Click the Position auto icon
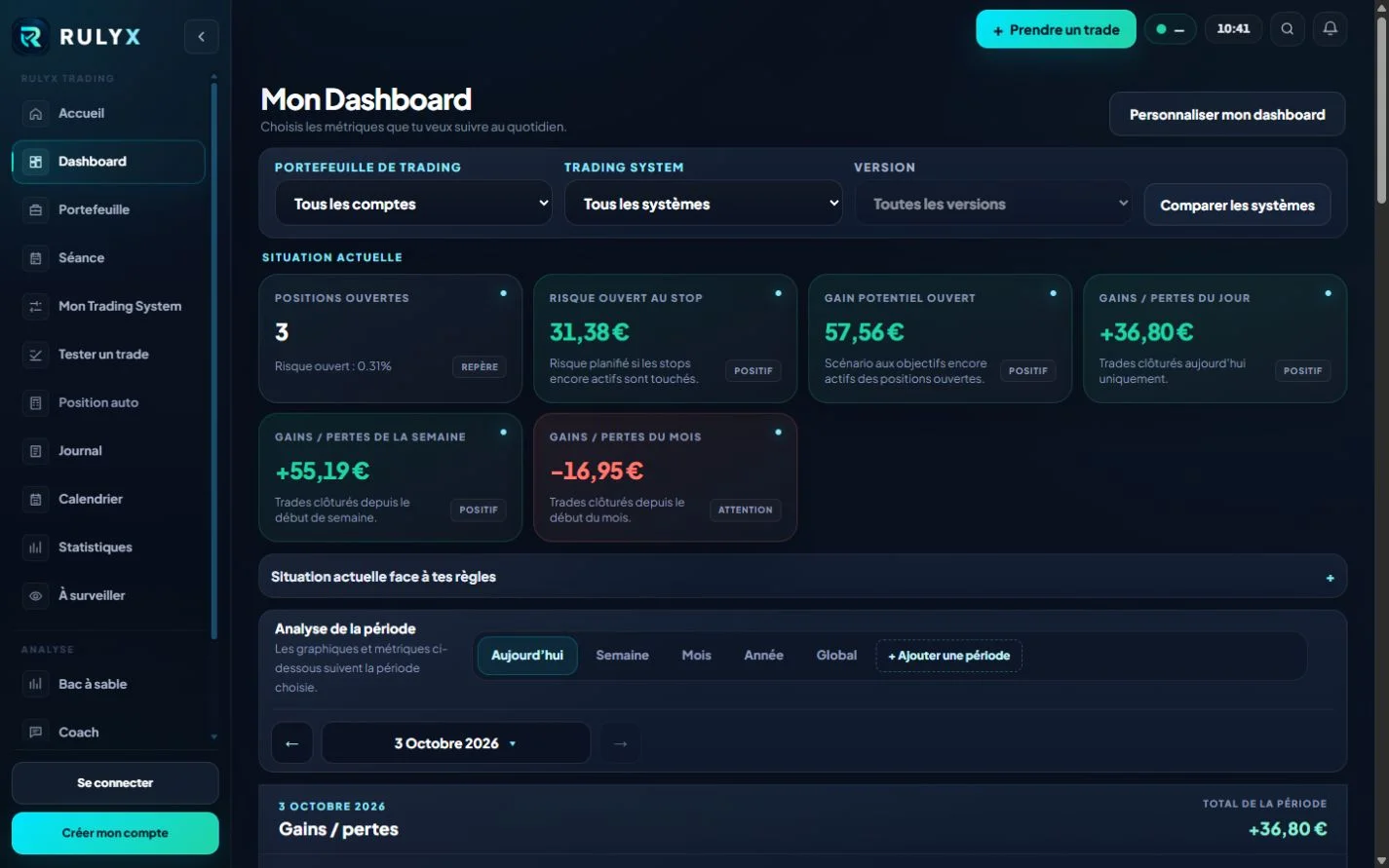 [x=36, y=403]
